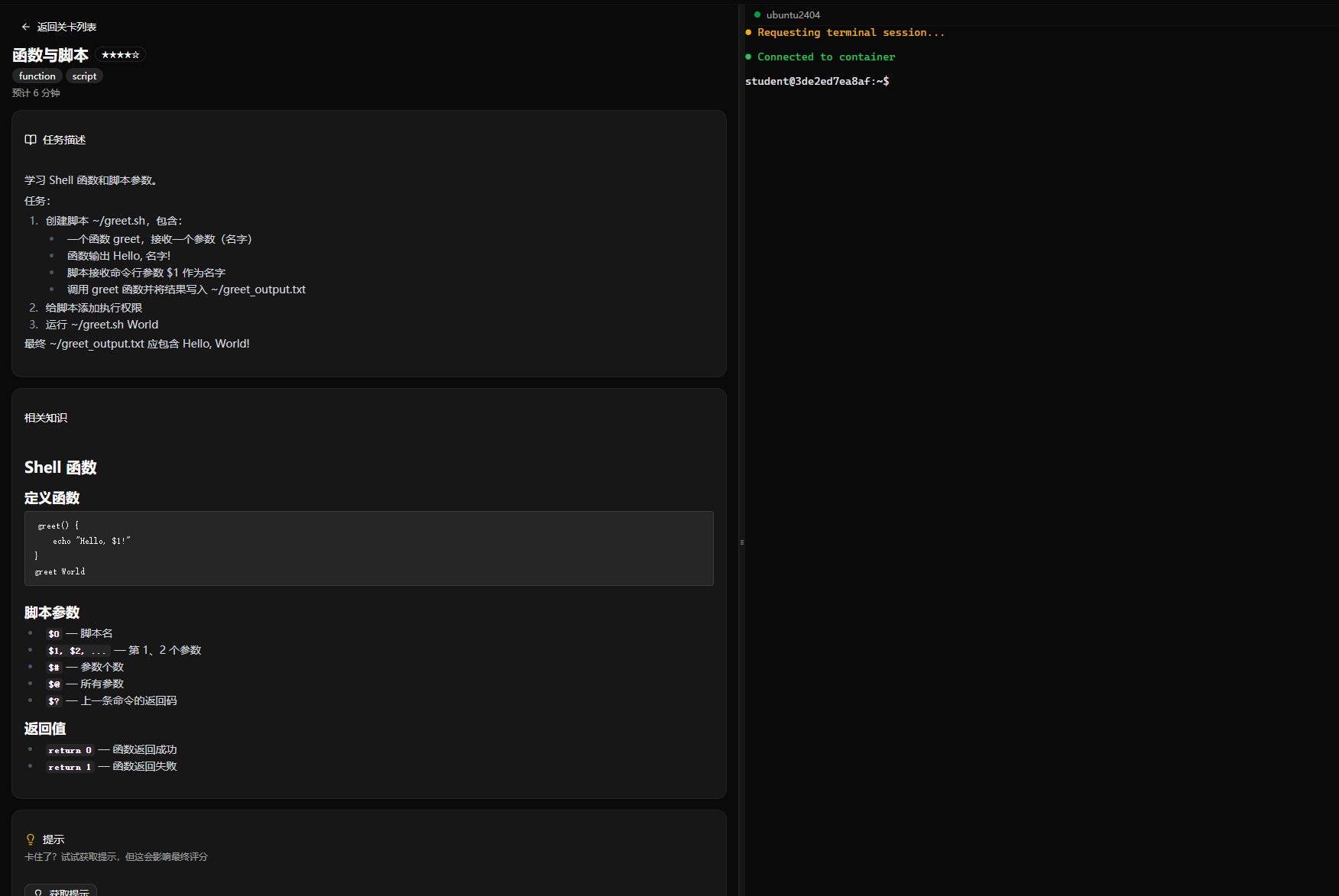Click the step 运行 ~/greet.sh World
The image size is (1339, 896).
(102, 325)
